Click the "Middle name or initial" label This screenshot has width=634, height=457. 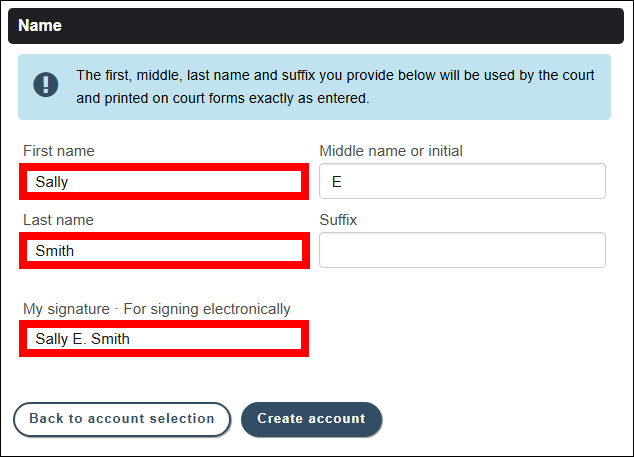pyautogui.click(x=391, y=151)
